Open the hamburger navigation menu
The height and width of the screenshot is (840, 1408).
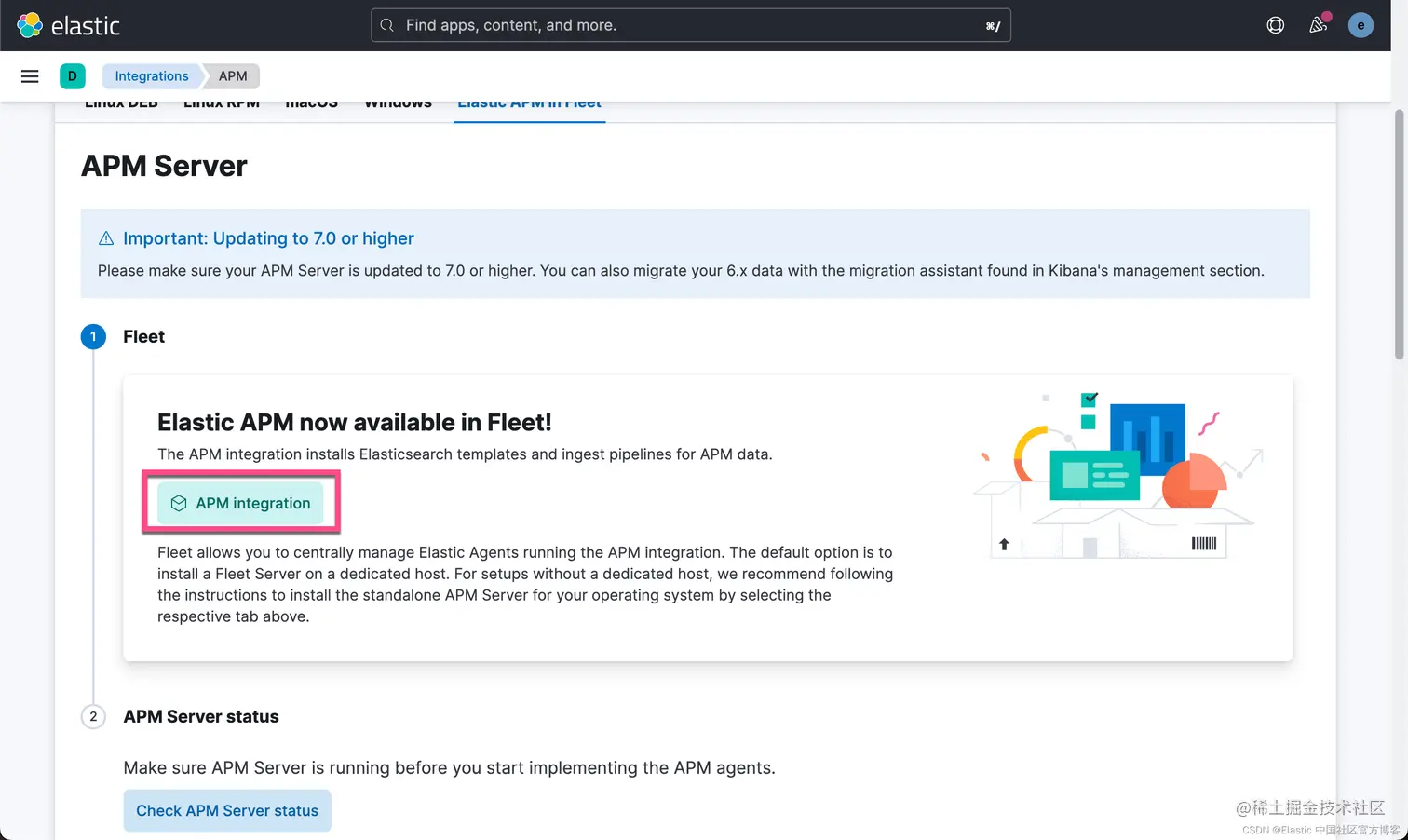(x=30, y=76)
